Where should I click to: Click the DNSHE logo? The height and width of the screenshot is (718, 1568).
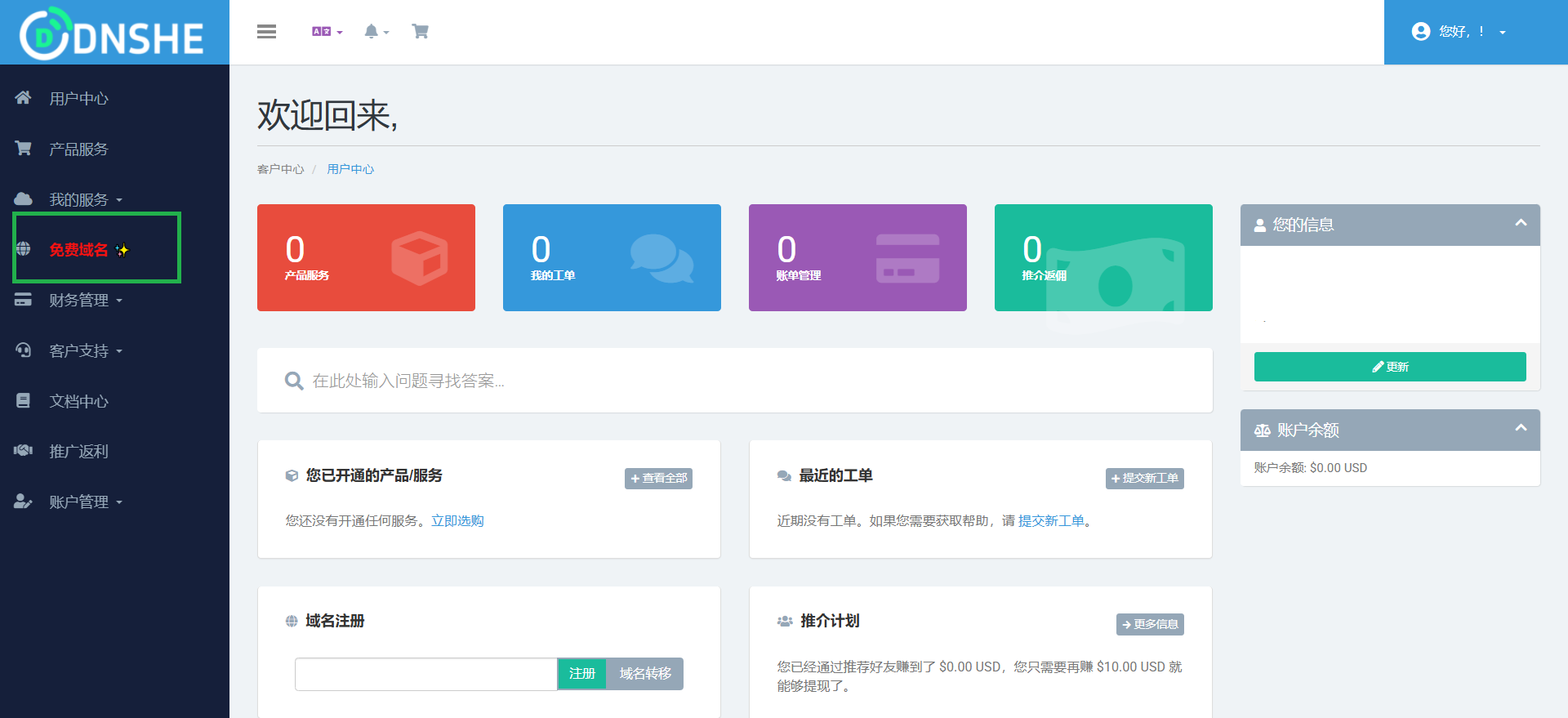pos(113,34)
